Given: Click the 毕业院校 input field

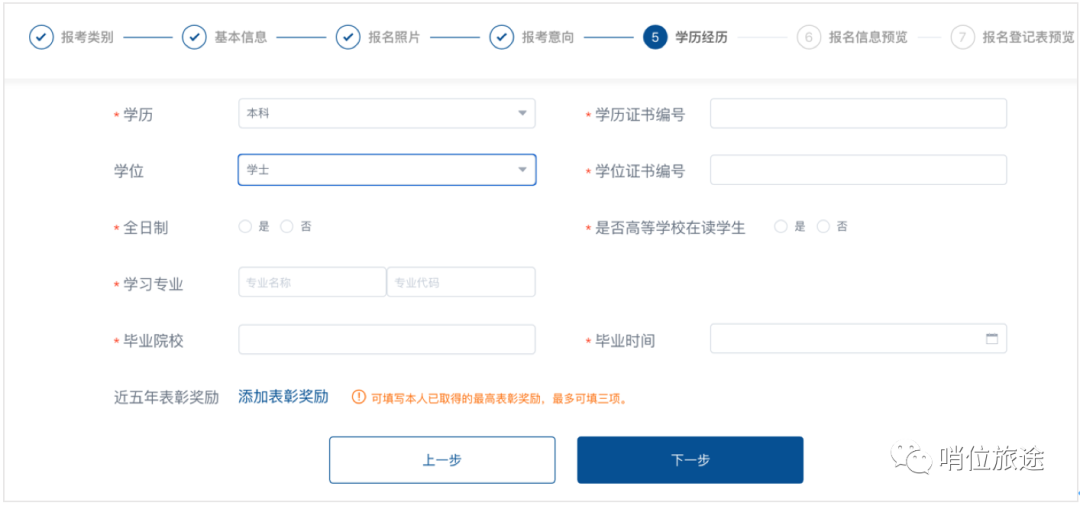Looking at the screenshot, I should pos(386,340).
